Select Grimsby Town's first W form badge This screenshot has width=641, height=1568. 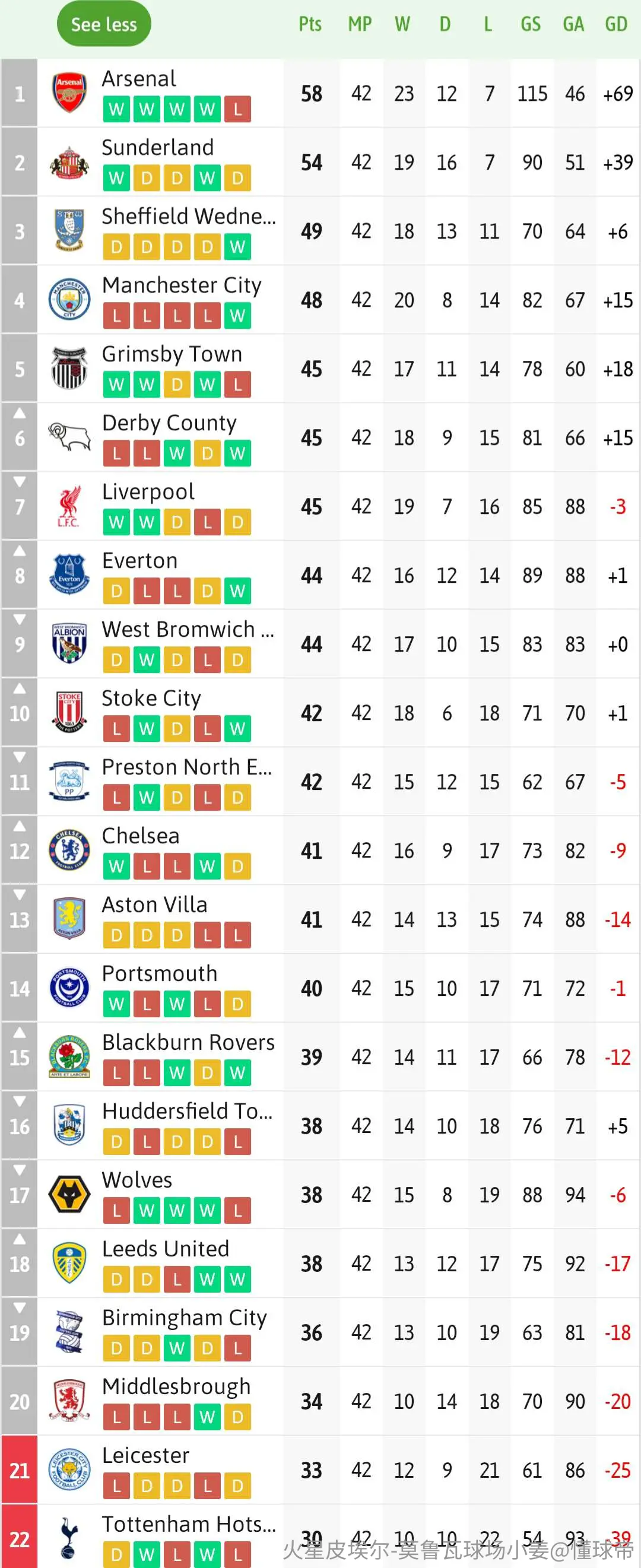(116, 385)
